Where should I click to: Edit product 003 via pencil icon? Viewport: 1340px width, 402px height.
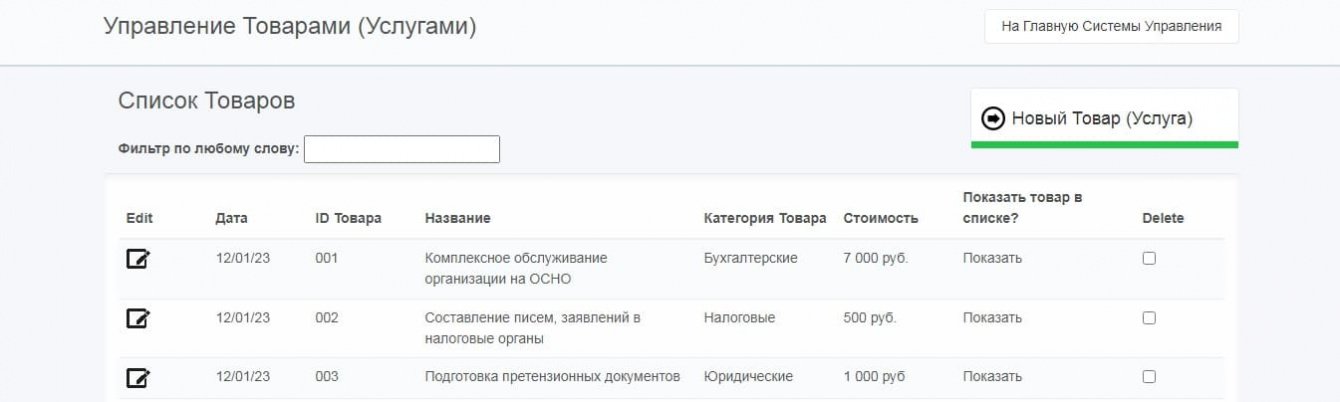point(138,378)
